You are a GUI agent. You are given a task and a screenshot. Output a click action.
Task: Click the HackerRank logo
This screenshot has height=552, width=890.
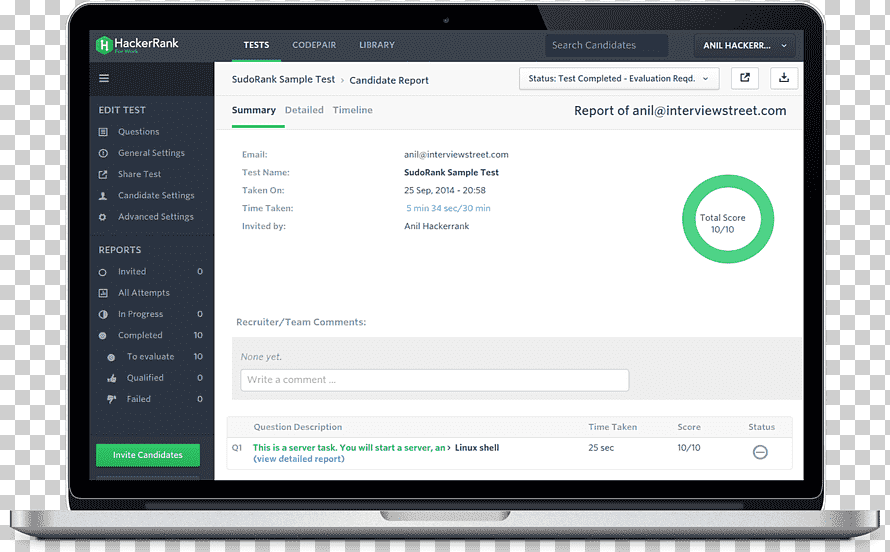click(x=137, y=45)
